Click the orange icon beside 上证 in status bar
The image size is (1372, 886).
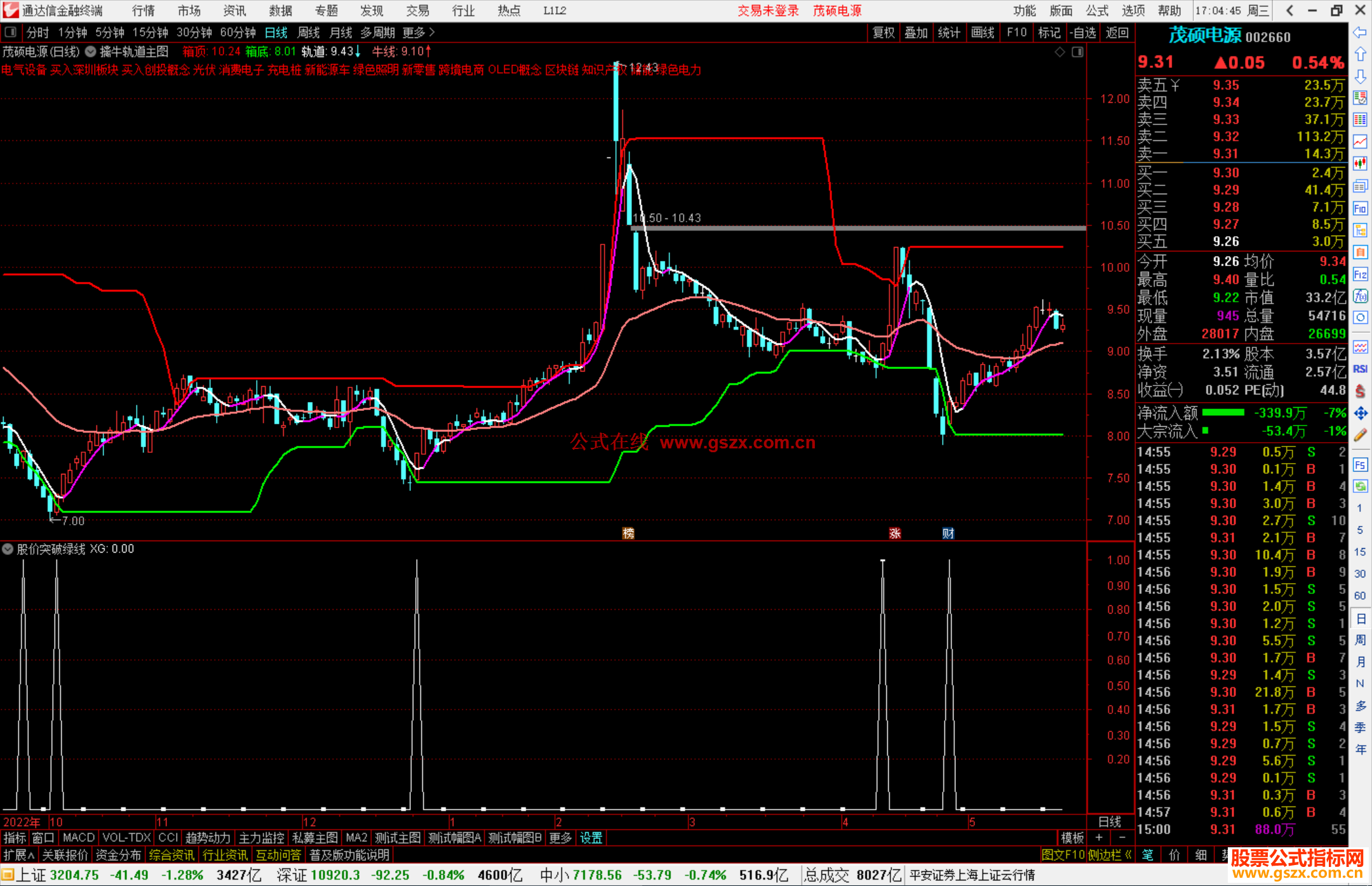pos(8,875)
